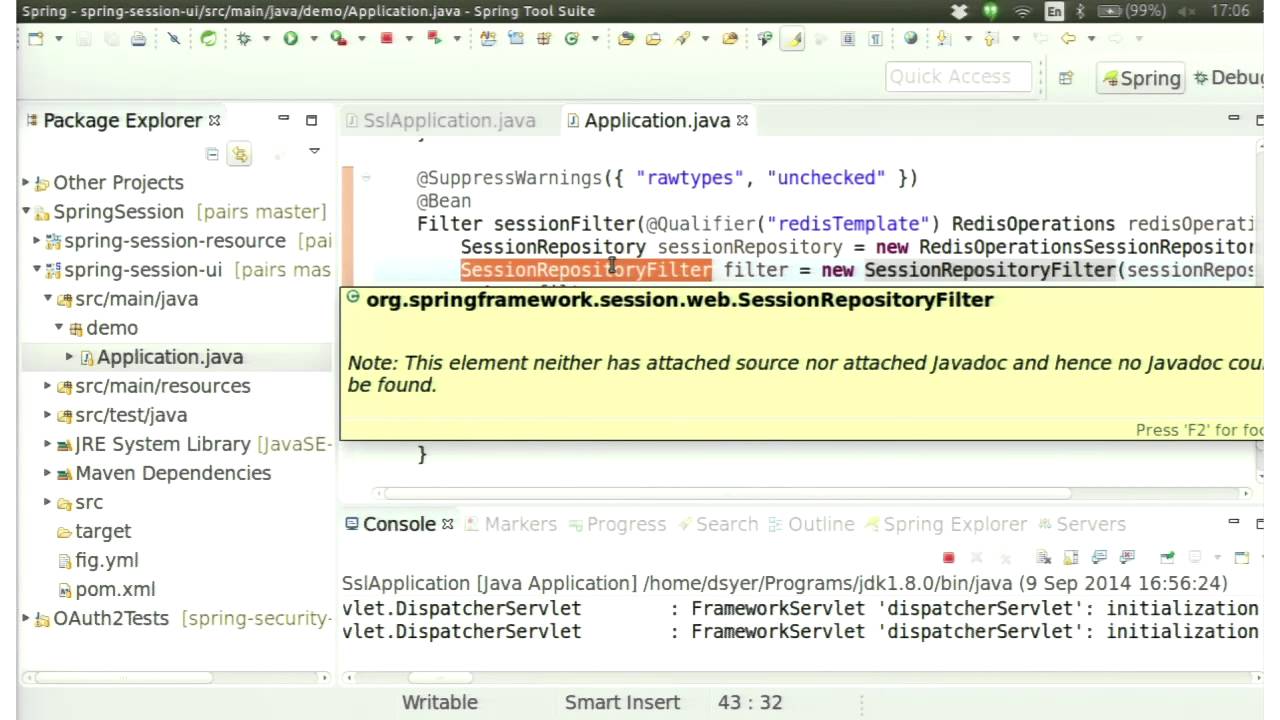This screenshot has width=1280, height=720.
Task: Click the Previous Annotation toolbar icon
Action: [x=991, y=39]
